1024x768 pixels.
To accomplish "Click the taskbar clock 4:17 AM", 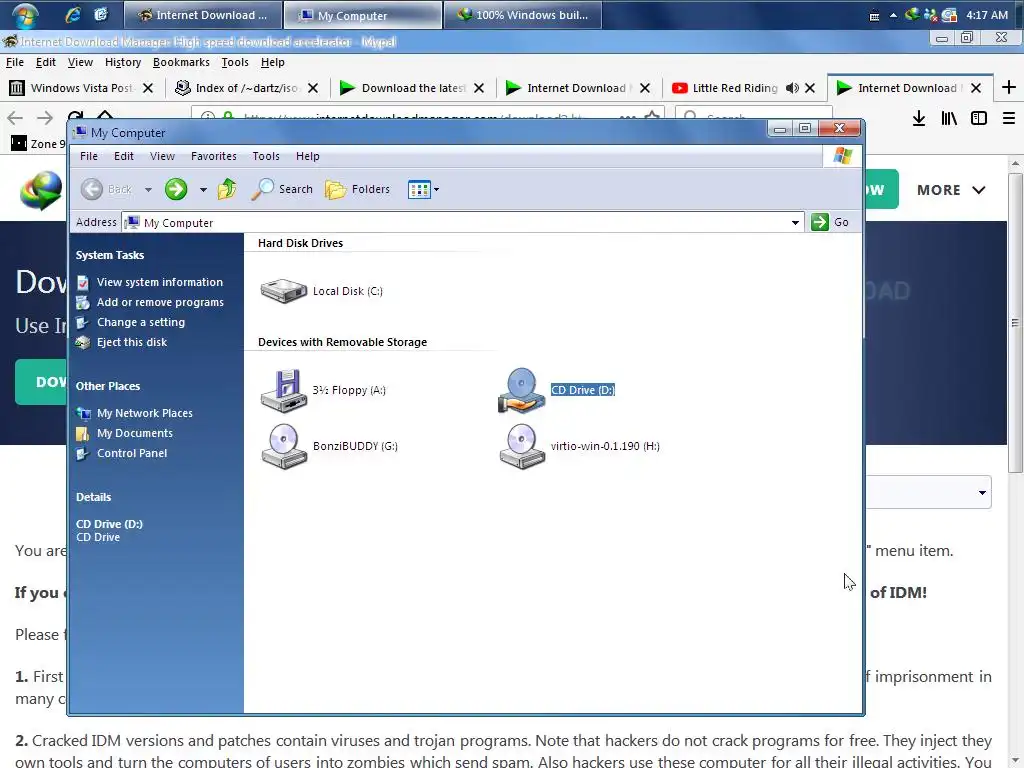I will (x=987, y=15).
